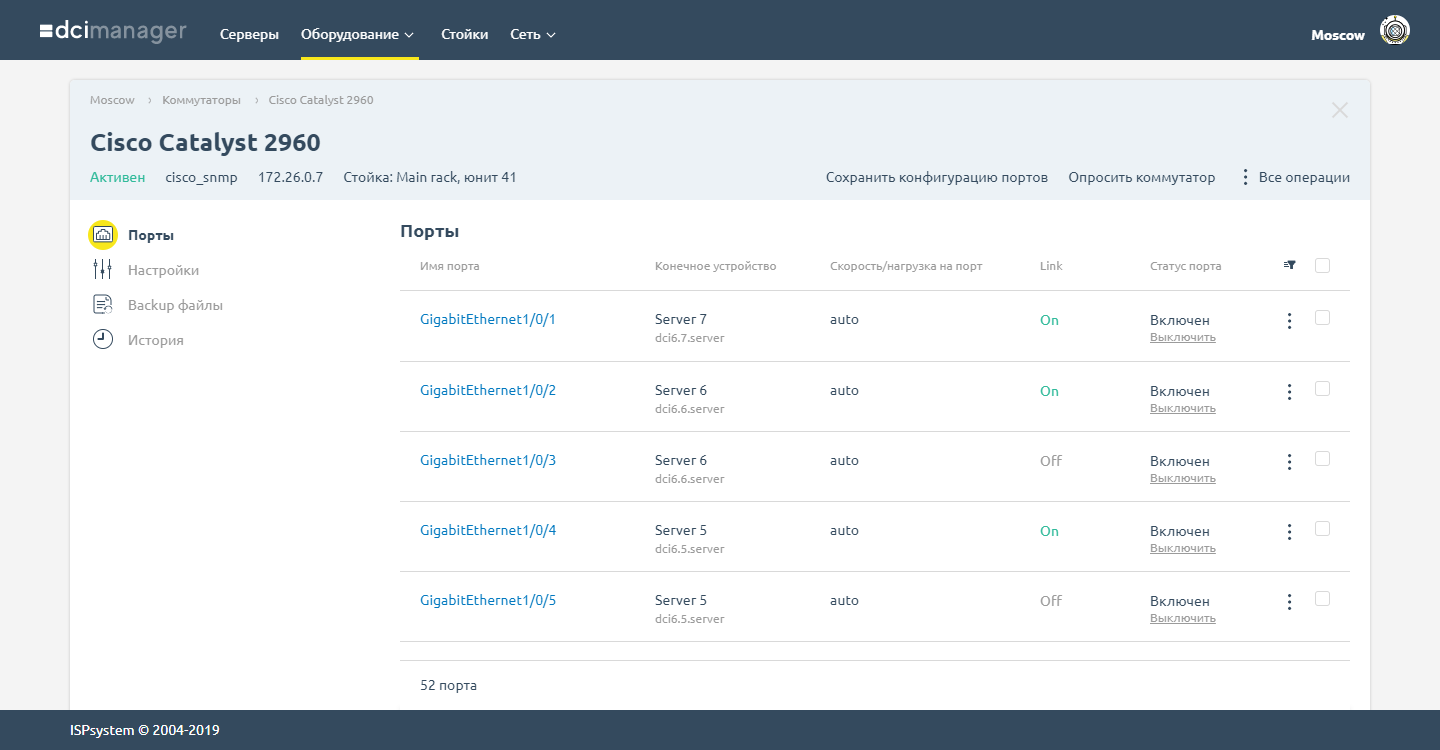Click Server 7 device name
This screenshot has width=1440, height=750.
coord(681,319)
